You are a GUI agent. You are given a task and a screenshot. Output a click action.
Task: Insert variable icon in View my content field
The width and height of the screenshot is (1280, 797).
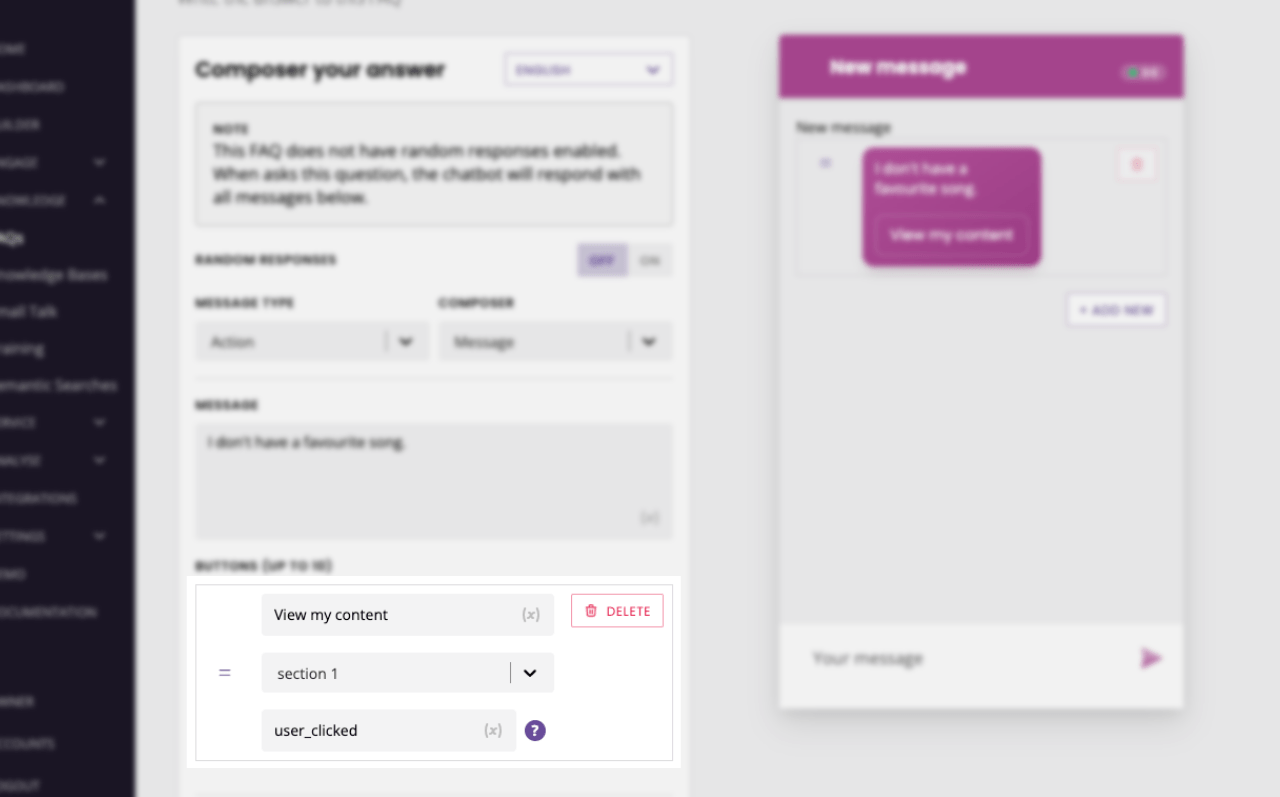pos(531,615)
